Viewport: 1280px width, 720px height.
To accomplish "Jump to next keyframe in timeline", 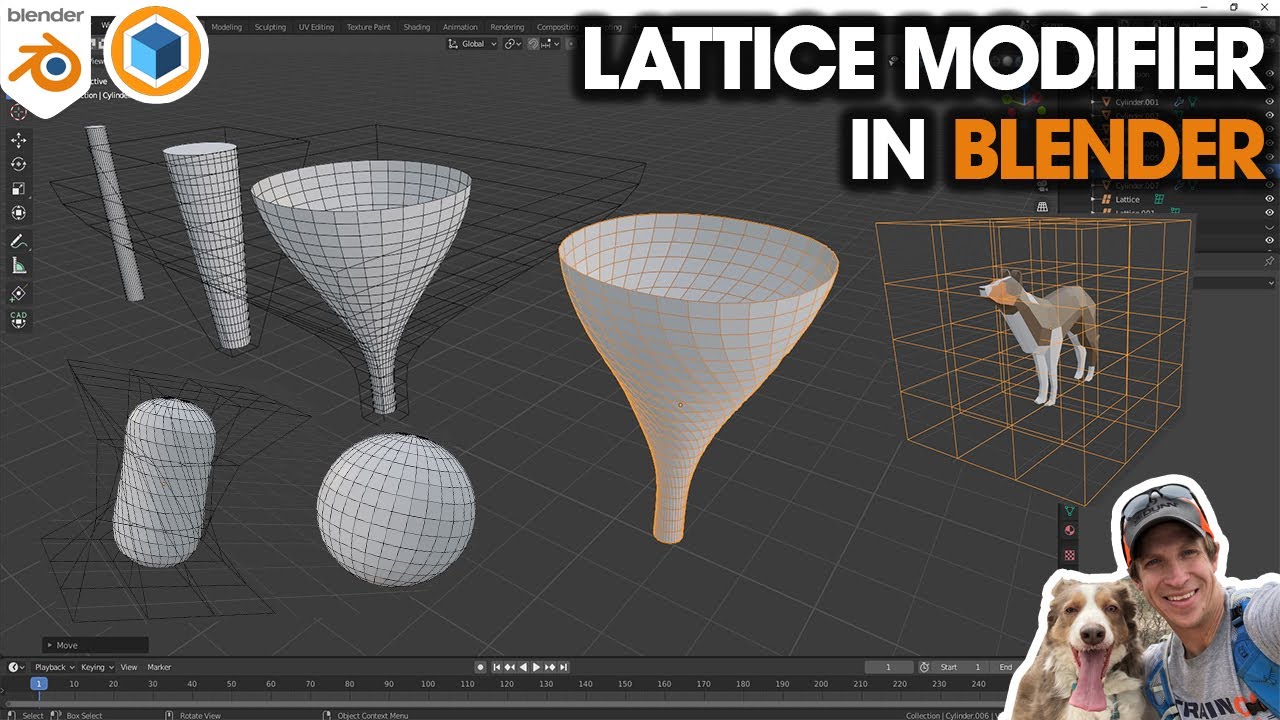I will [549, 667].
